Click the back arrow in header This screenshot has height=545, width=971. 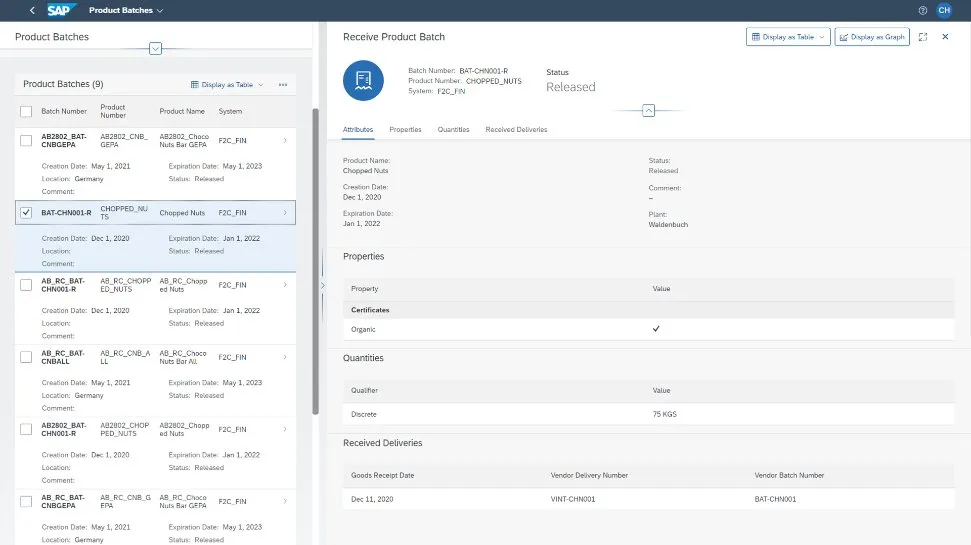coord(32,10)
